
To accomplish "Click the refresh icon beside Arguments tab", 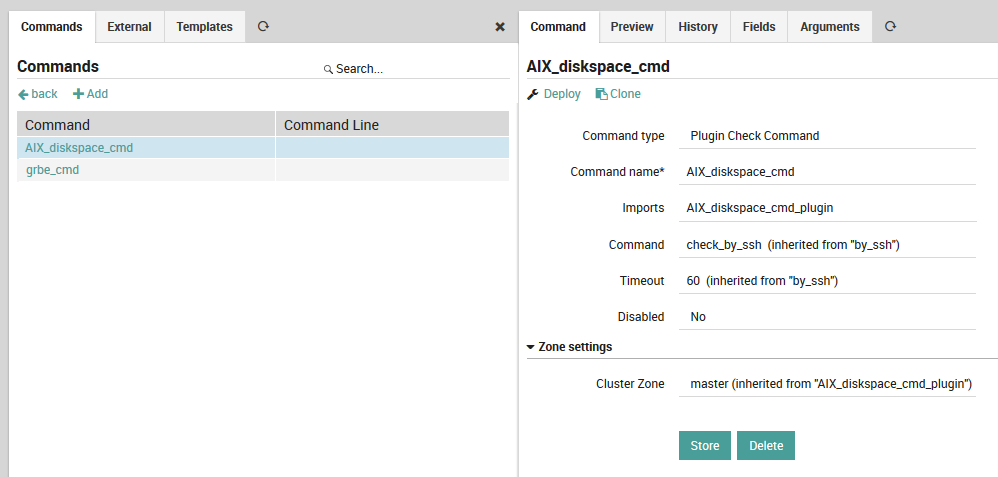I will (x=890, y=27).
